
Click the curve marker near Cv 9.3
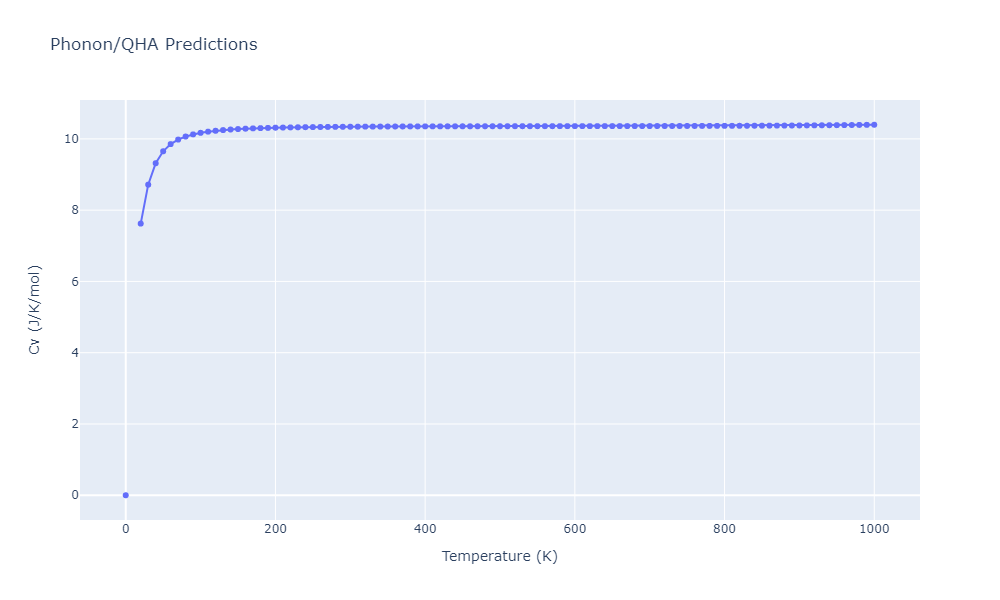tap(155, 163)
